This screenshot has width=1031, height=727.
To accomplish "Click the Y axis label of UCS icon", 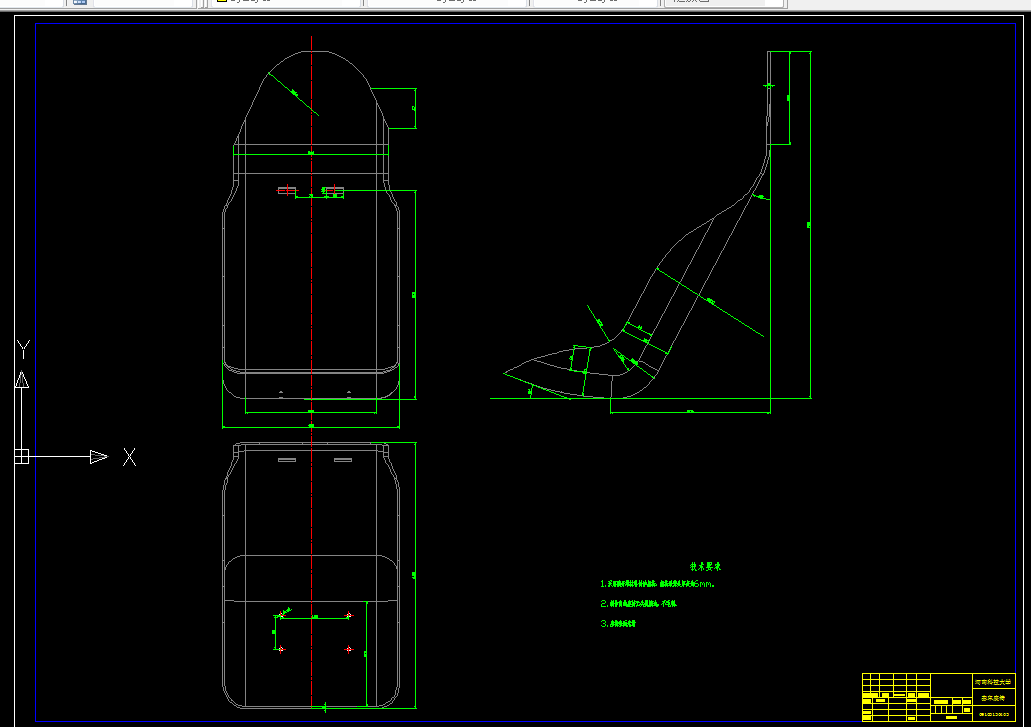I will (x=23, y=349).
